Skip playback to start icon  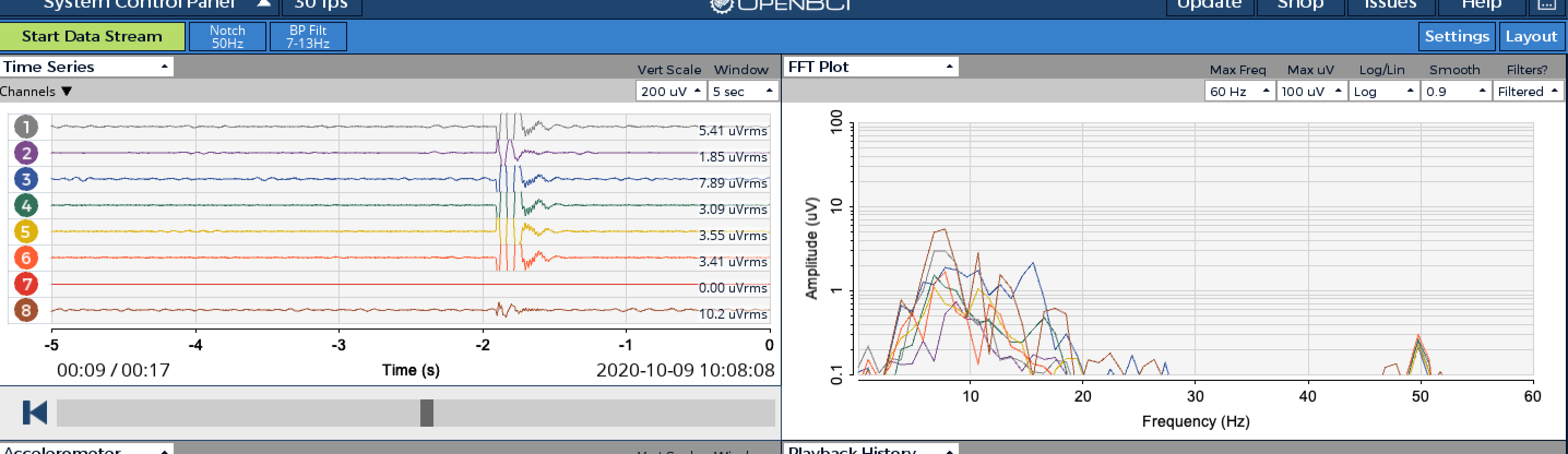click(35, 413)
